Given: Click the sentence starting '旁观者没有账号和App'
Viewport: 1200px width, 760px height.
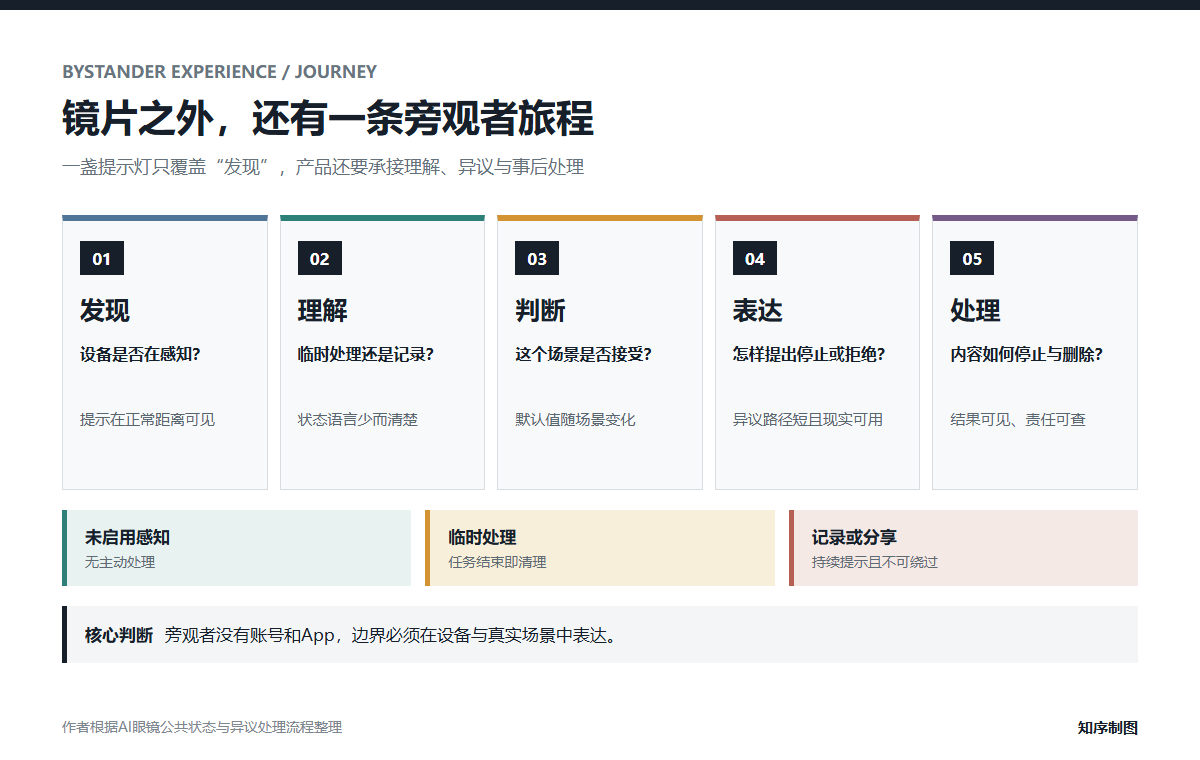Looking at the screenshot, I should point(391,635).
